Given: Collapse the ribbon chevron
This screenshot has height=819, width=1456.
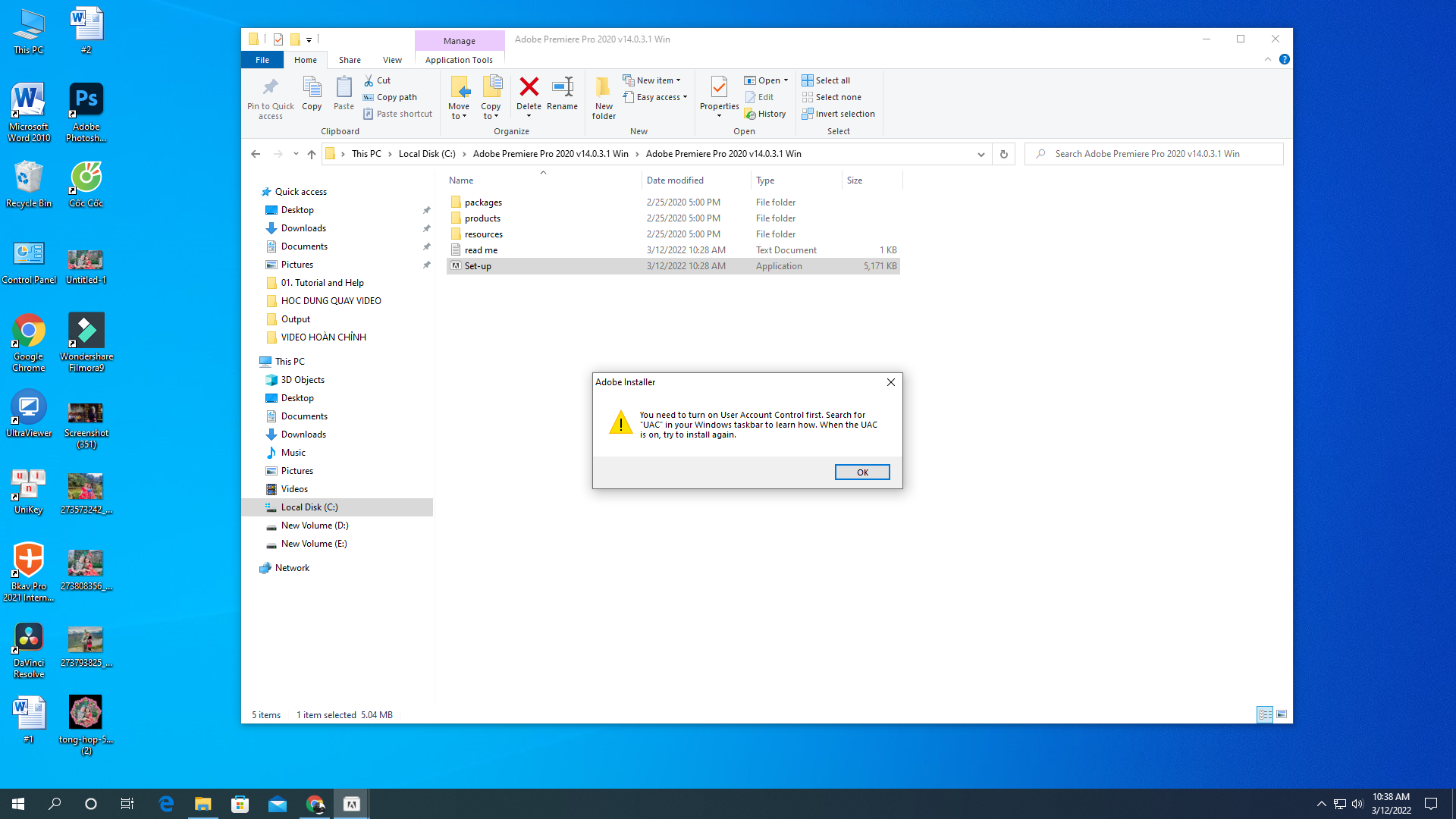Looking at the screenshot, I should click(x=1268, y=59).
